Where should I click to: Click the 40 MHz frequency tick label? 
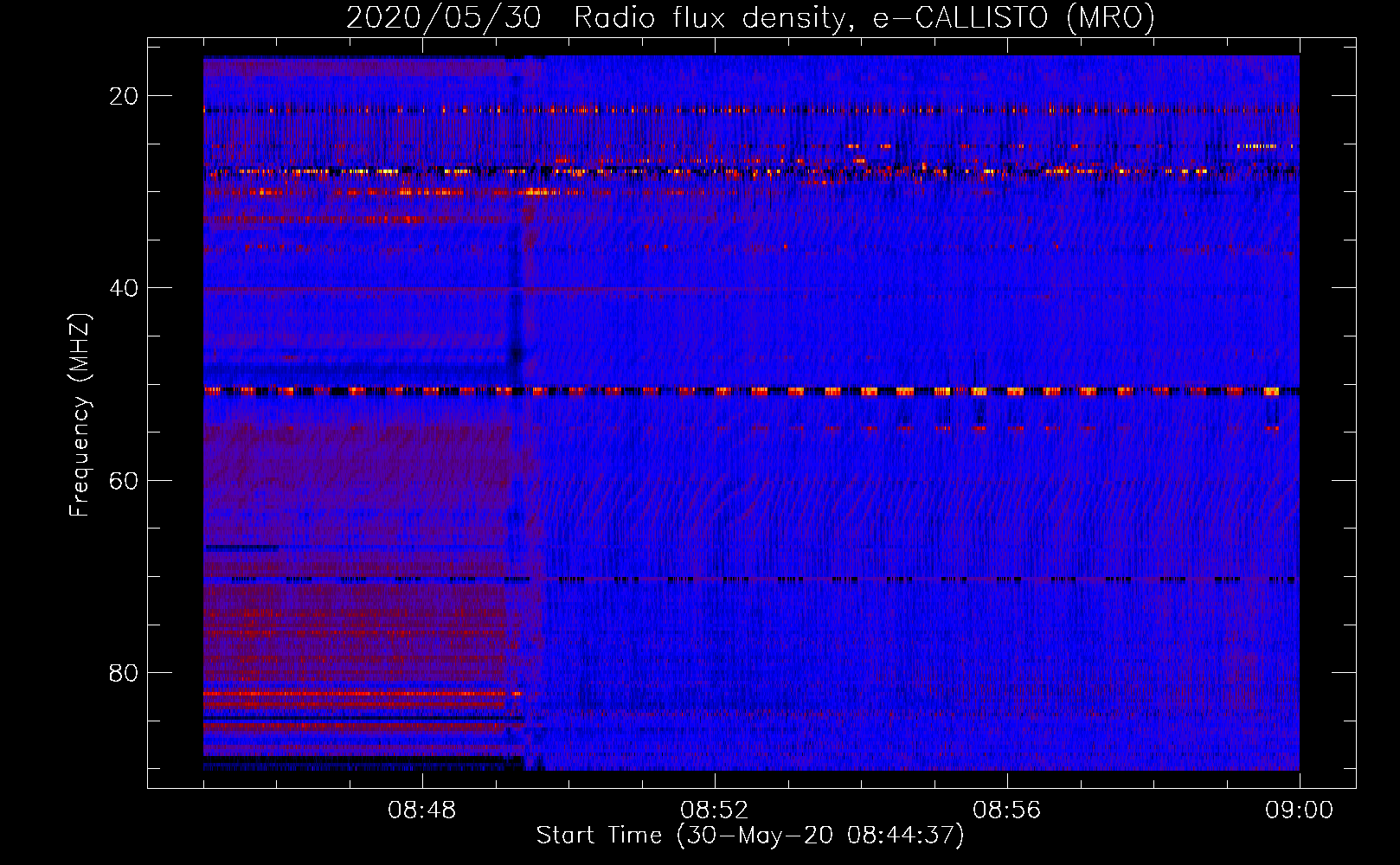tap(124, 288)
